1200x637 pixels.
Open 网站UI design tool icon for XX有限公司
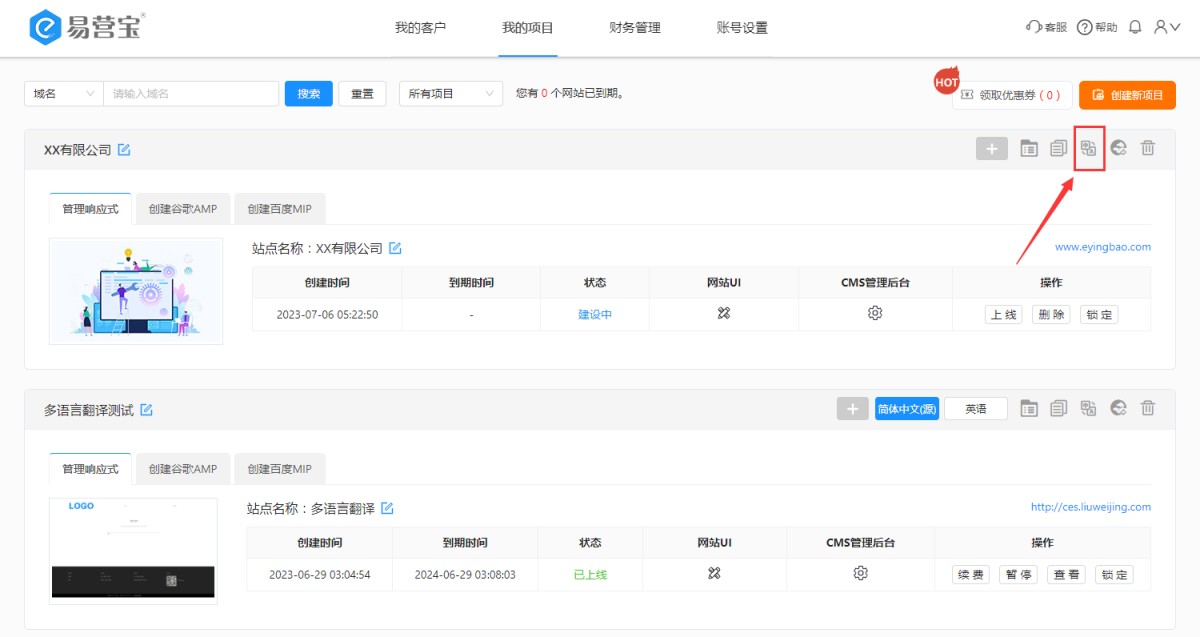coord(724,314)
